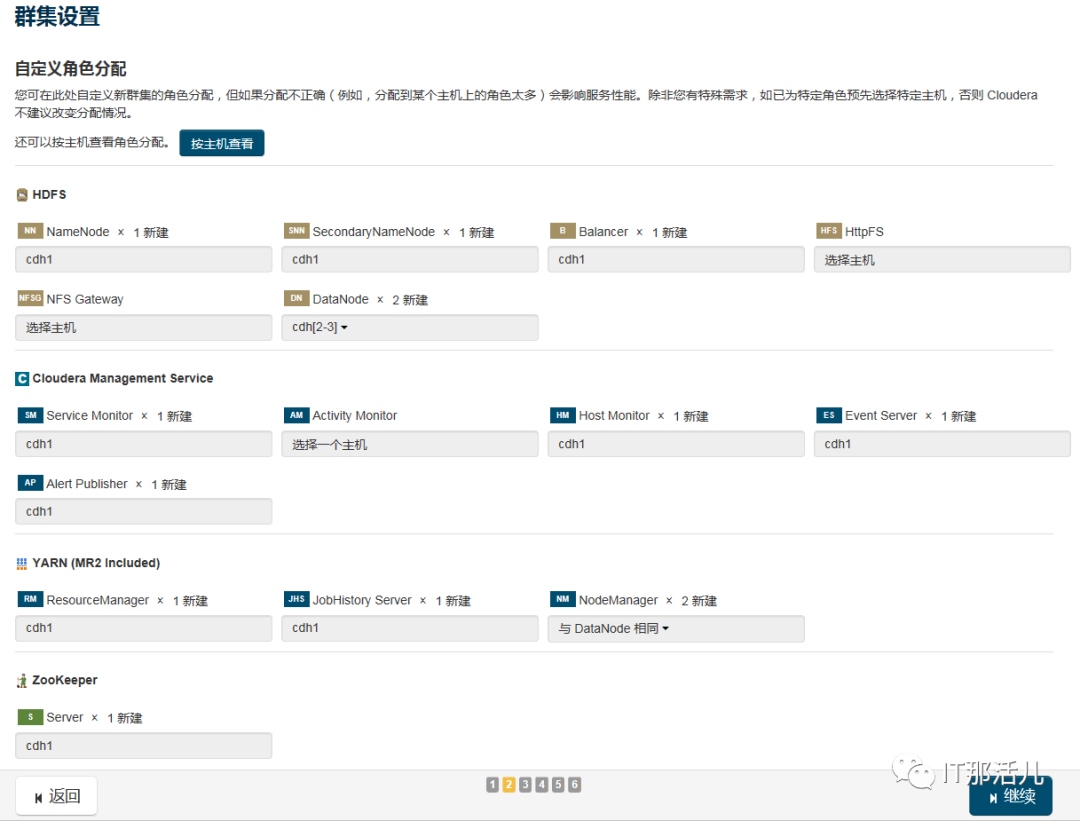Click the Host Monitor role label
The height and width of the screenshot is (821, 1080).
coord(614,416)
